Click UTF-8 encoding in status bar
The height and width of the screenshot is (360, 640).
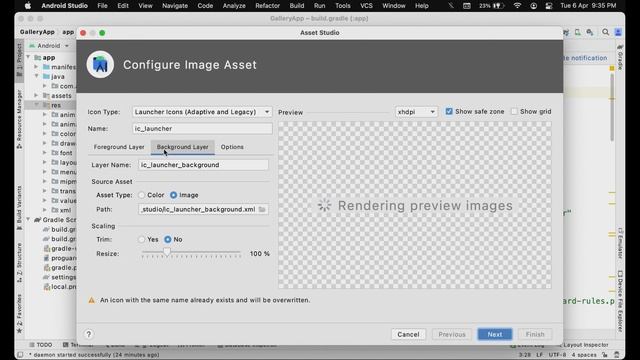[x=557, y=355]
